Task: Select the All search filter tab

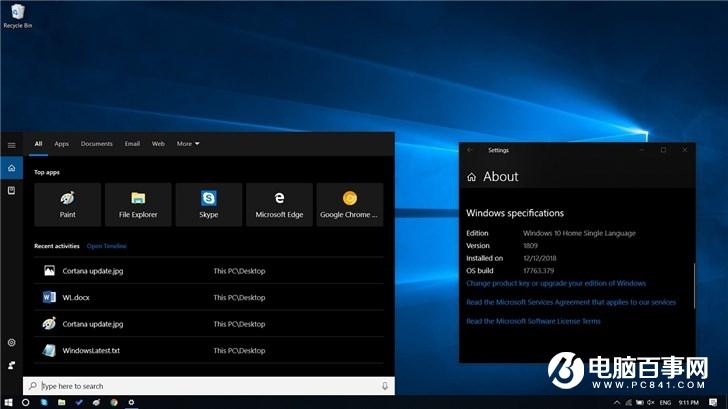Action: 39,144
